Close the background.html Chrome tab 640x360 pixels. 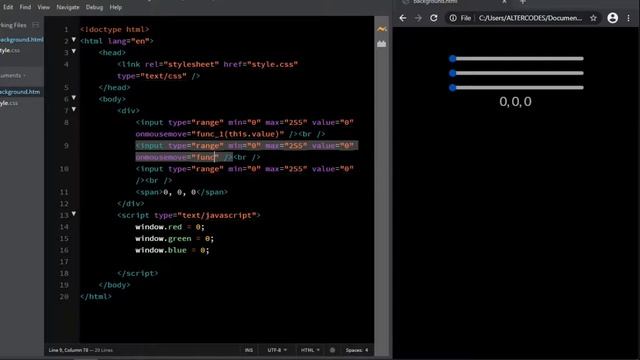point(504,2)
